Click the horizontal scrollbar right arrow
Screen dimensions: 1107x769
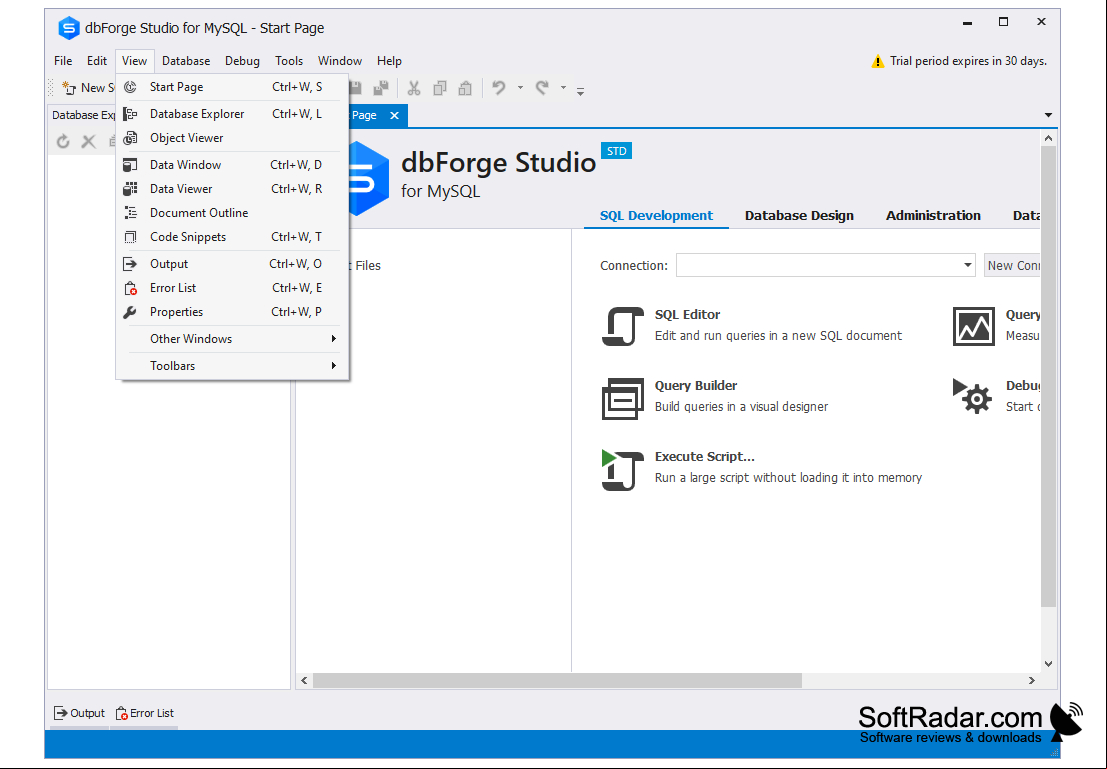1031,681
